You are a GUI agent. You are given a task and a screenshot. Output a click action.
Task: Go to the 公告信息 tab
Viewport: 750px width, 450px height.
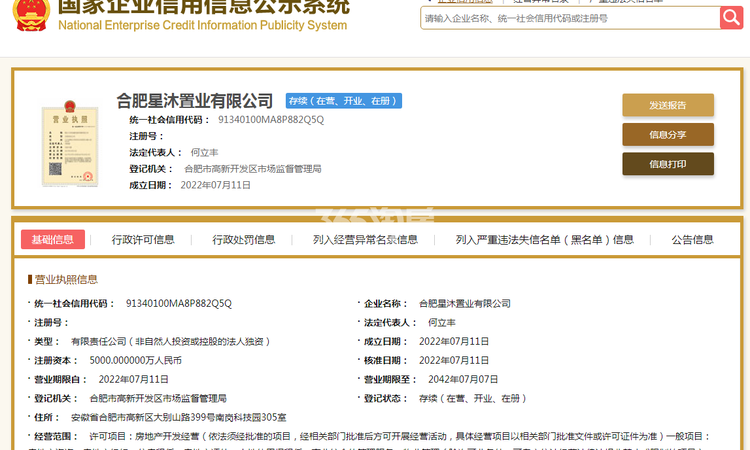coord(692,240)
